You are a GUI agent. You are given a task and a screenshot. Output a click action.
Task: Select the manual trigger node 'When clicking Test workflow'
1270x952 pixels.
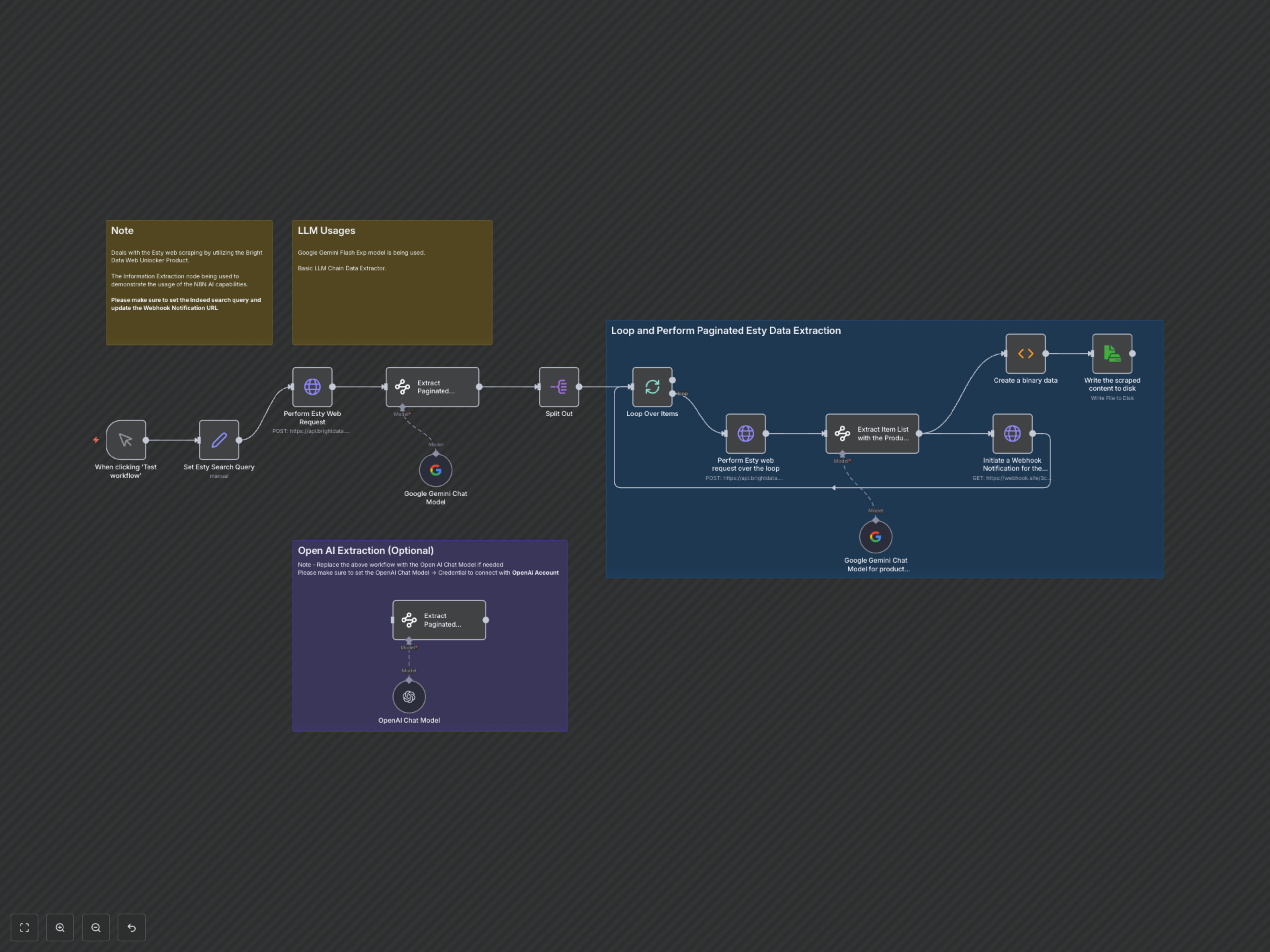coord(126,440)
